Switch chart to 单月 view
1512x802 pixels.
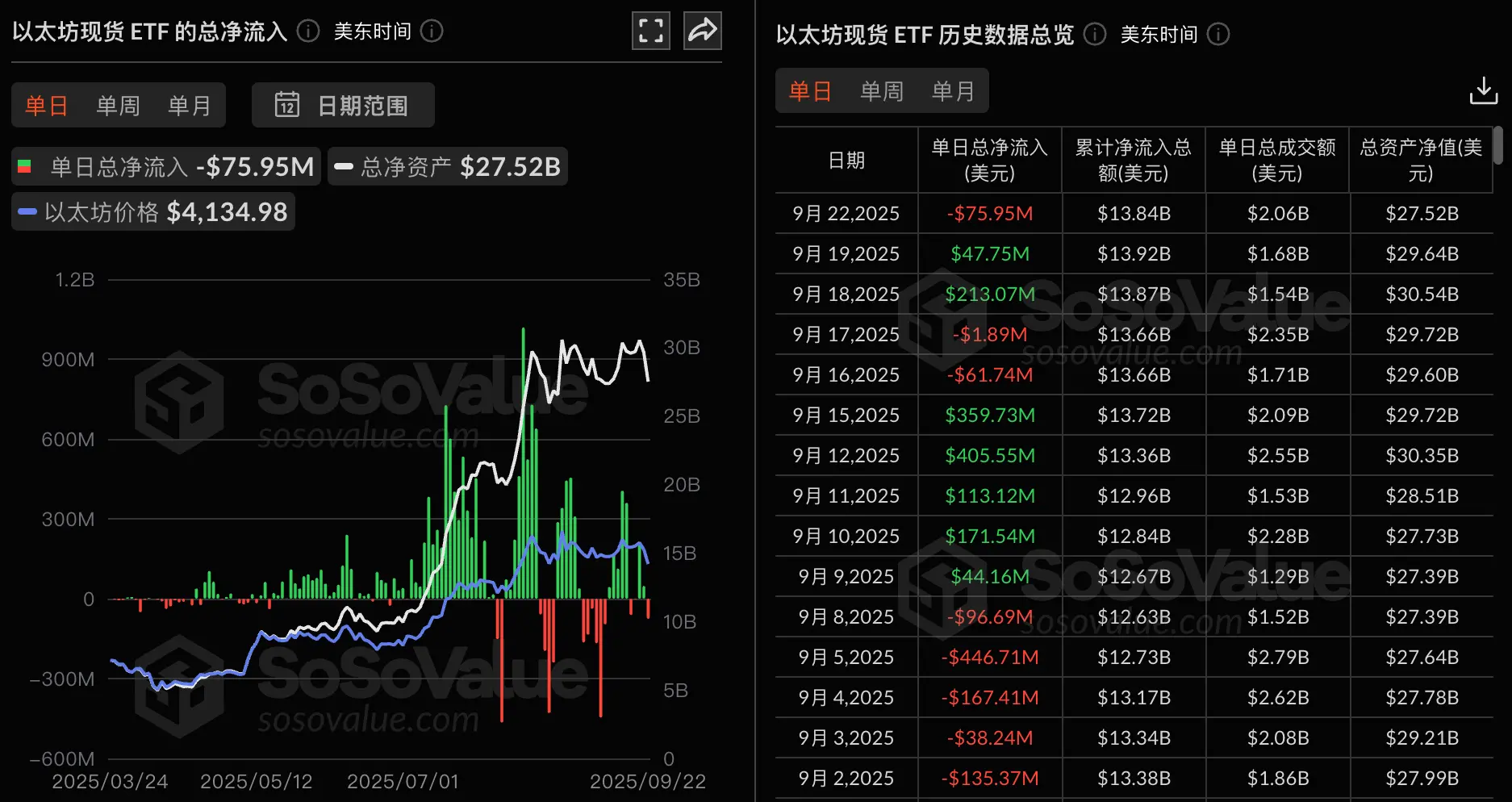pyautogui.click(x=189, y=106)
